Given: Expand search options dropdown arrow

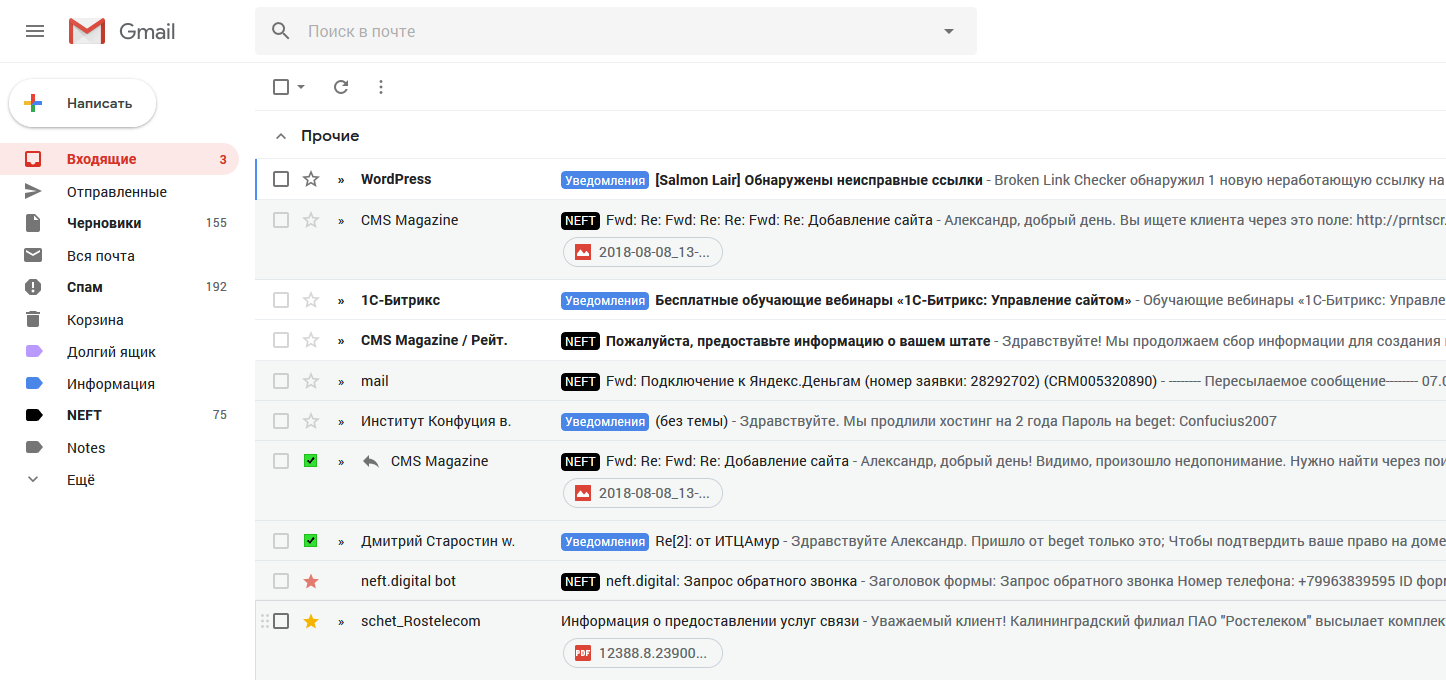Looking at the screenshot, I should coord(949,31).
